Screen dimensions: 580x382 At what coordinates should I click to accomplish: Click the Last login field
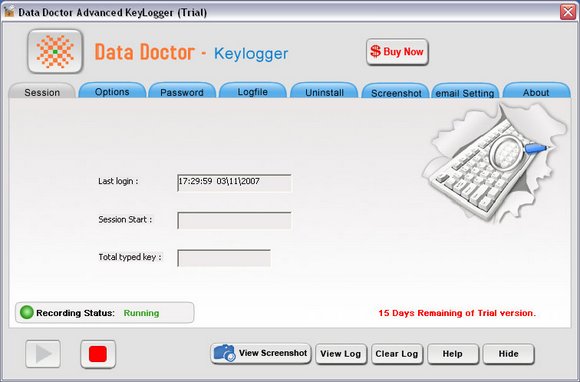(234, 183)
